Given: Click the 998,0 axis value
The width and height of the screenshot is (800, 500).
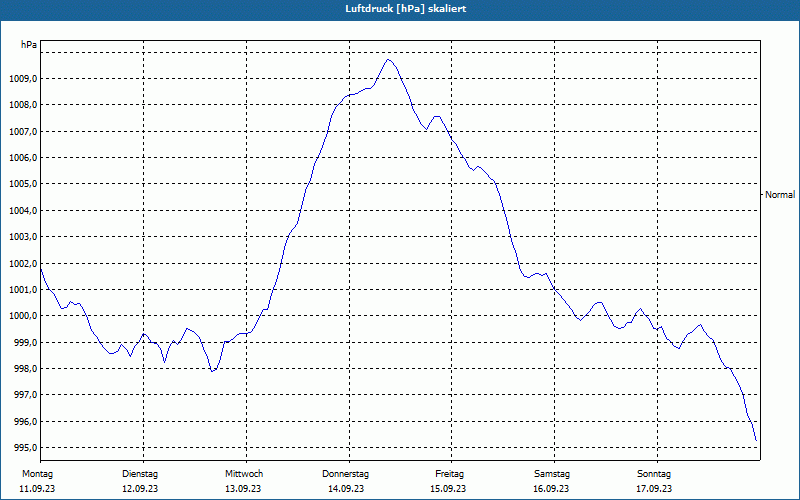Looking at the screenshot, I should (25, 369).
